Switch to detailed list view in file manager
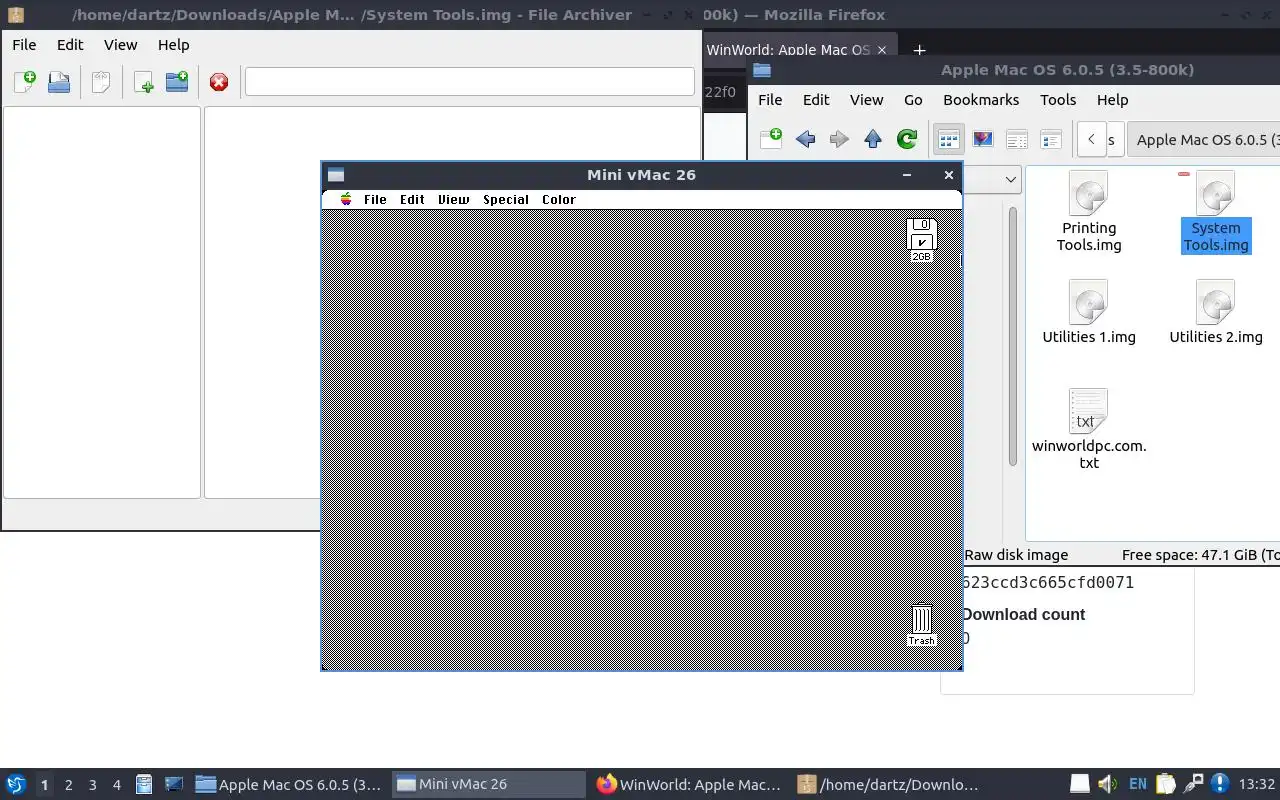 click(1051, 139)
